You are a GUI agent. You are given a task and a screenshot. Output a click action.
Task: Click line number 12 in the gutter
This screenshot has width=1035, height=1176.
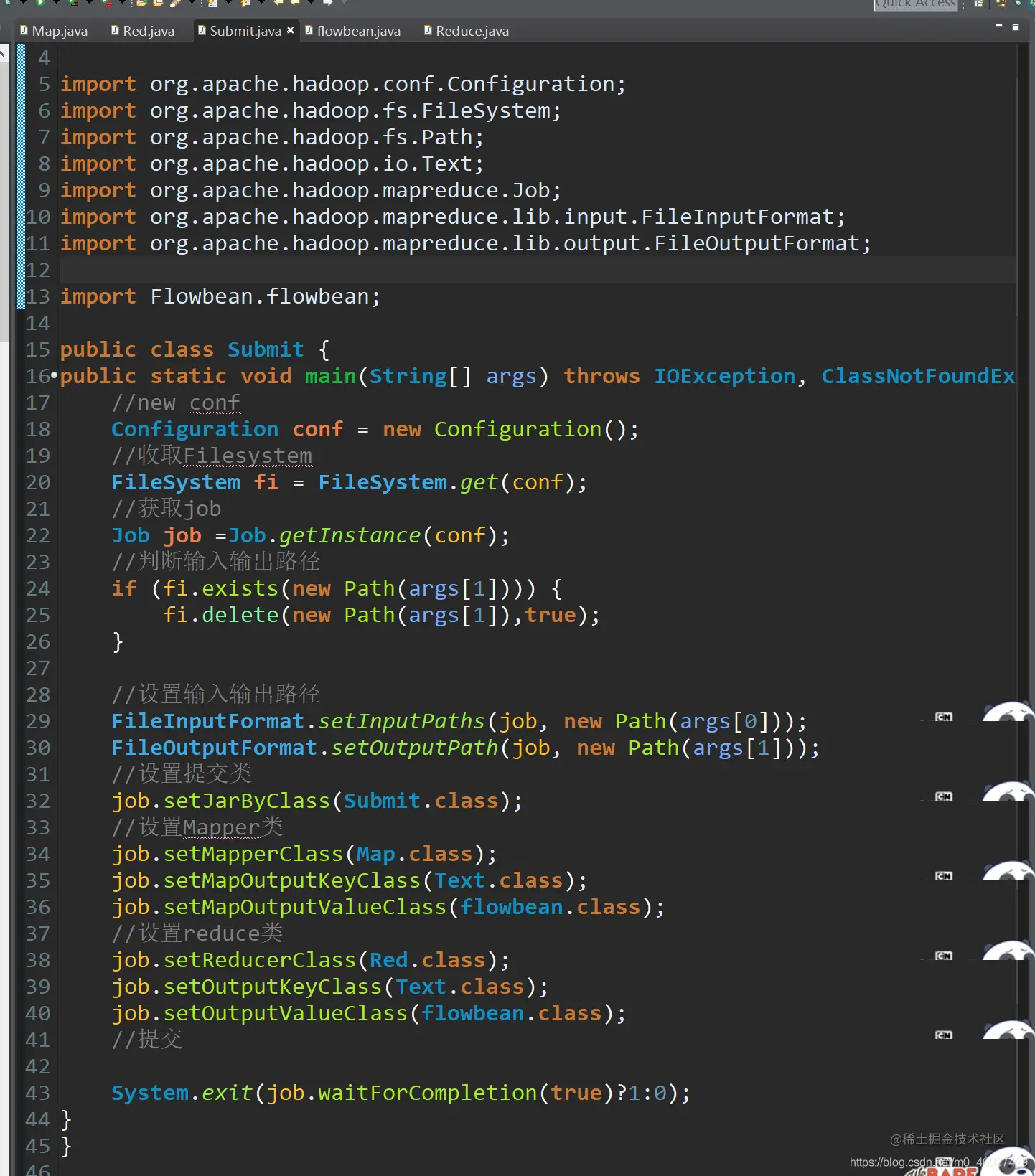(38, 270)
